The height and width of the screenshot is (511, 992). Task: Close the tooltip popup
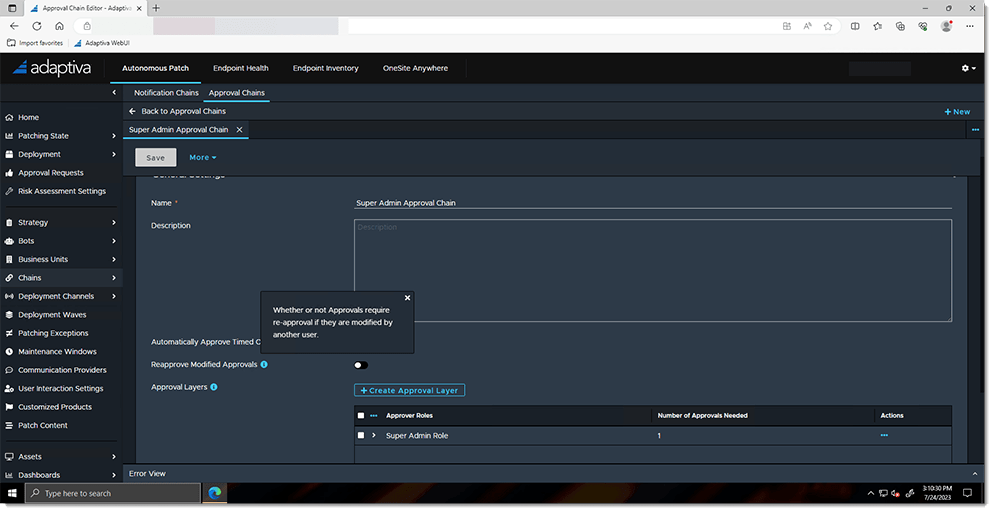tap(407, 298)
